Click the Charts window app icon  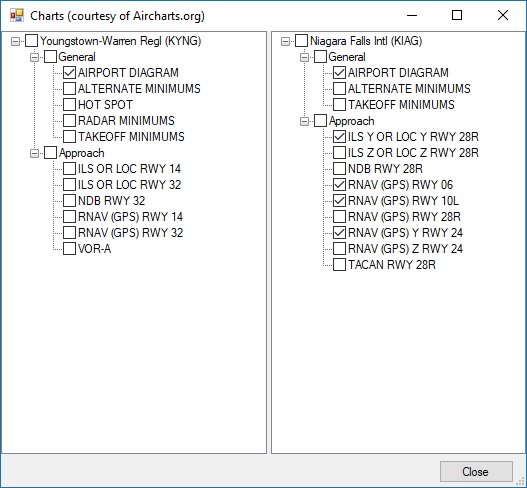pyautogui.click(x=16, y=15)
